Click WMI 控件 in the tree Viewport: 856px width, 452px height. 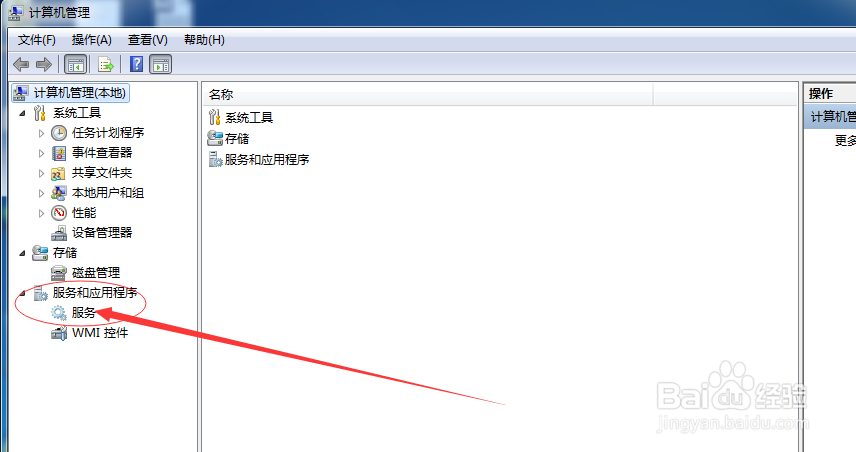[100, 332]
